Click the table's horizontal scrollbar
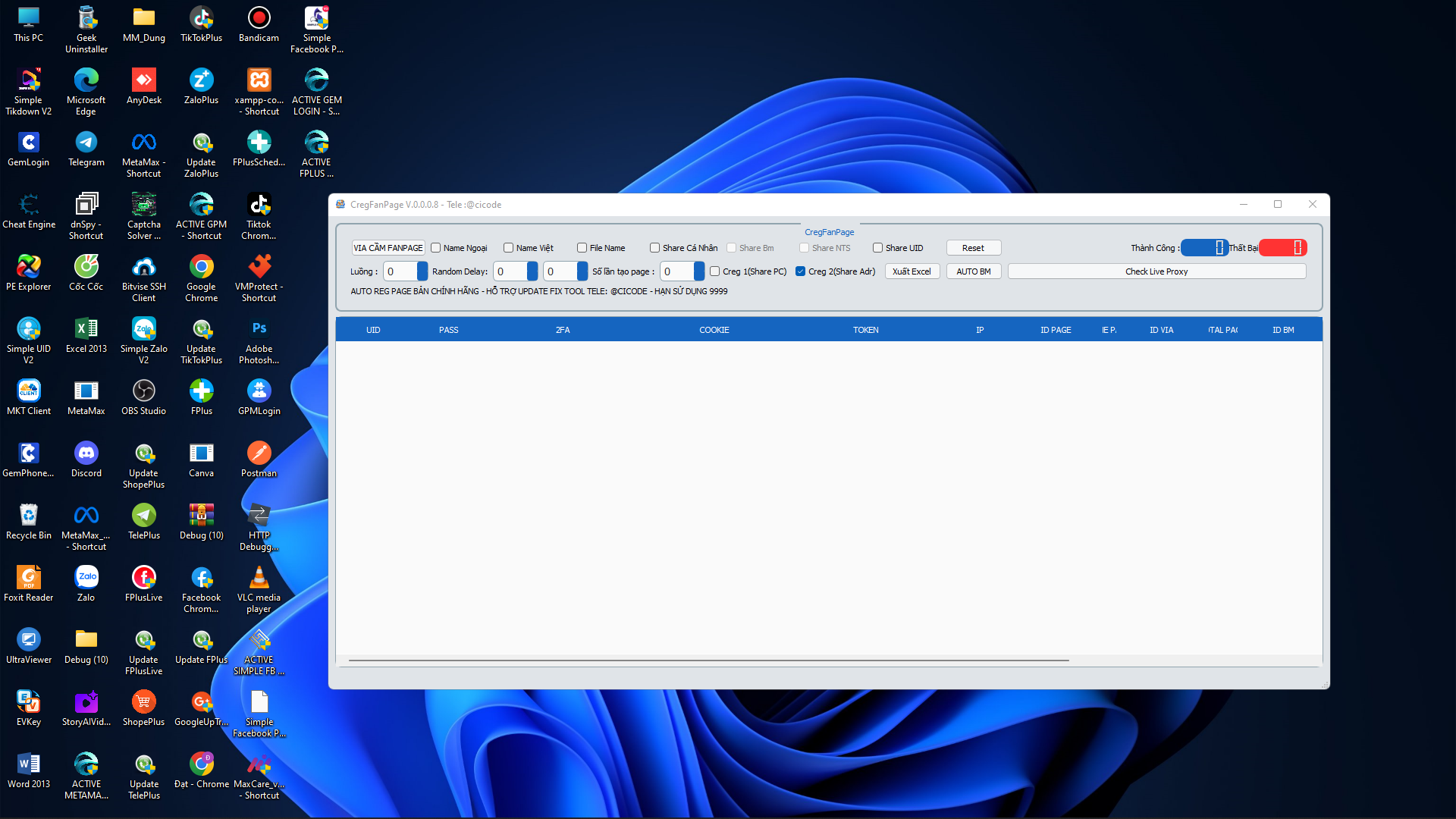Screen dimensions: 1456x819 [x=708, y=661]
